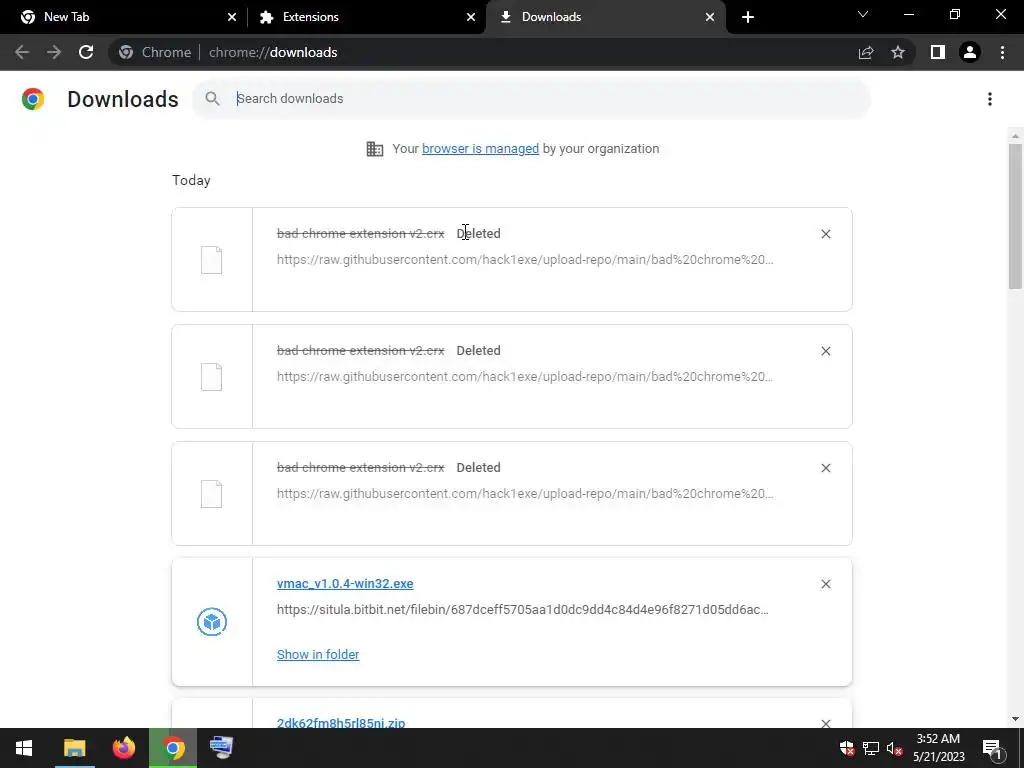
Task: Open the side panel icon
Action: pos(938,52)
